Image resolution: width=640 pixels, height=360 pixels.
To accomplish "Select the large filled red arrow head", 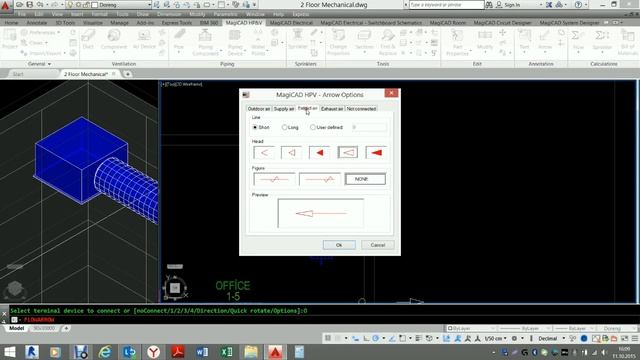I will (376, 153).
